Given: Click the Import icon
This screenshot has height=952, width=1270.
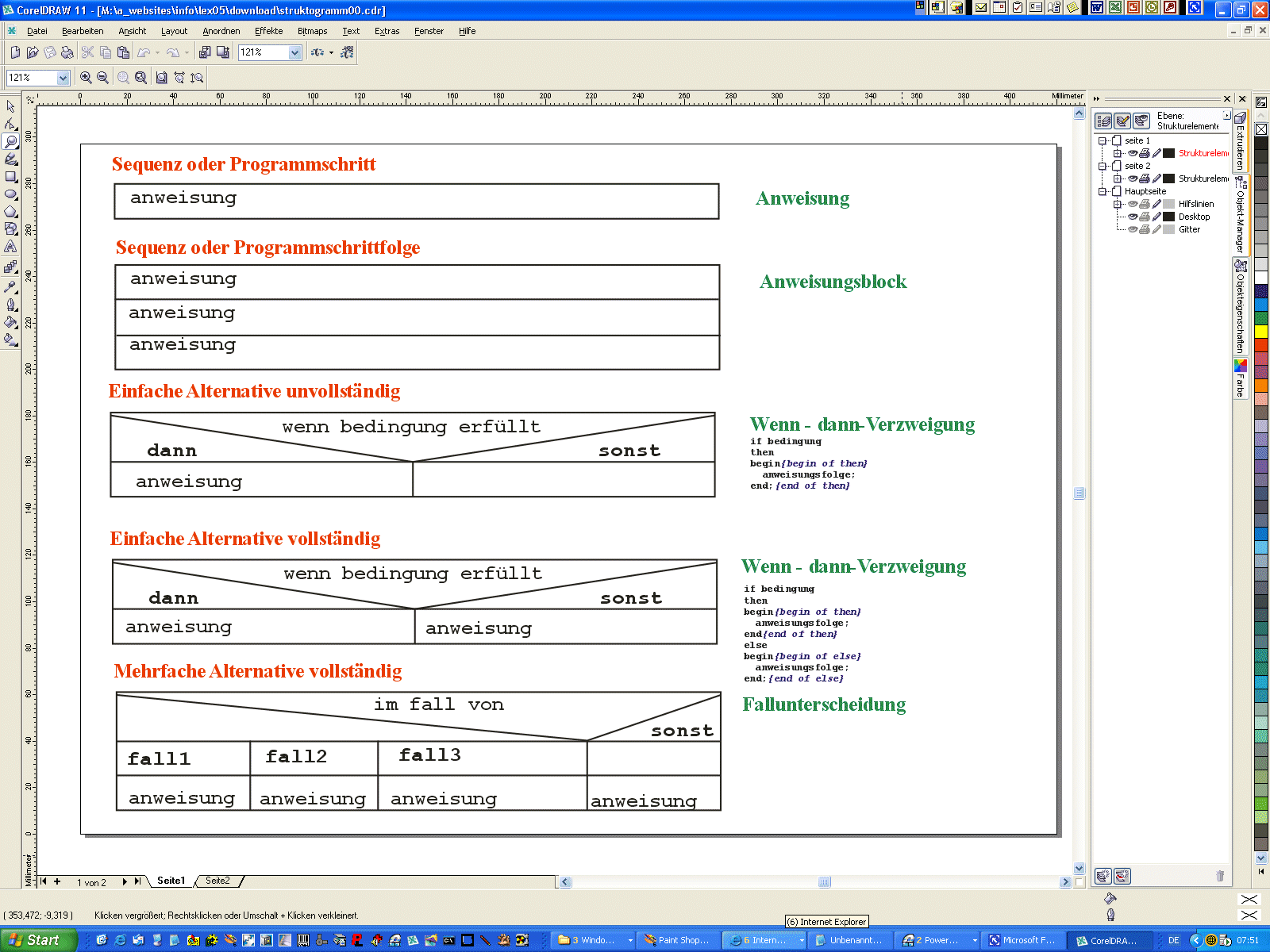Looking at the screenshot, I should pyautogui.click(x=205, y=52).
